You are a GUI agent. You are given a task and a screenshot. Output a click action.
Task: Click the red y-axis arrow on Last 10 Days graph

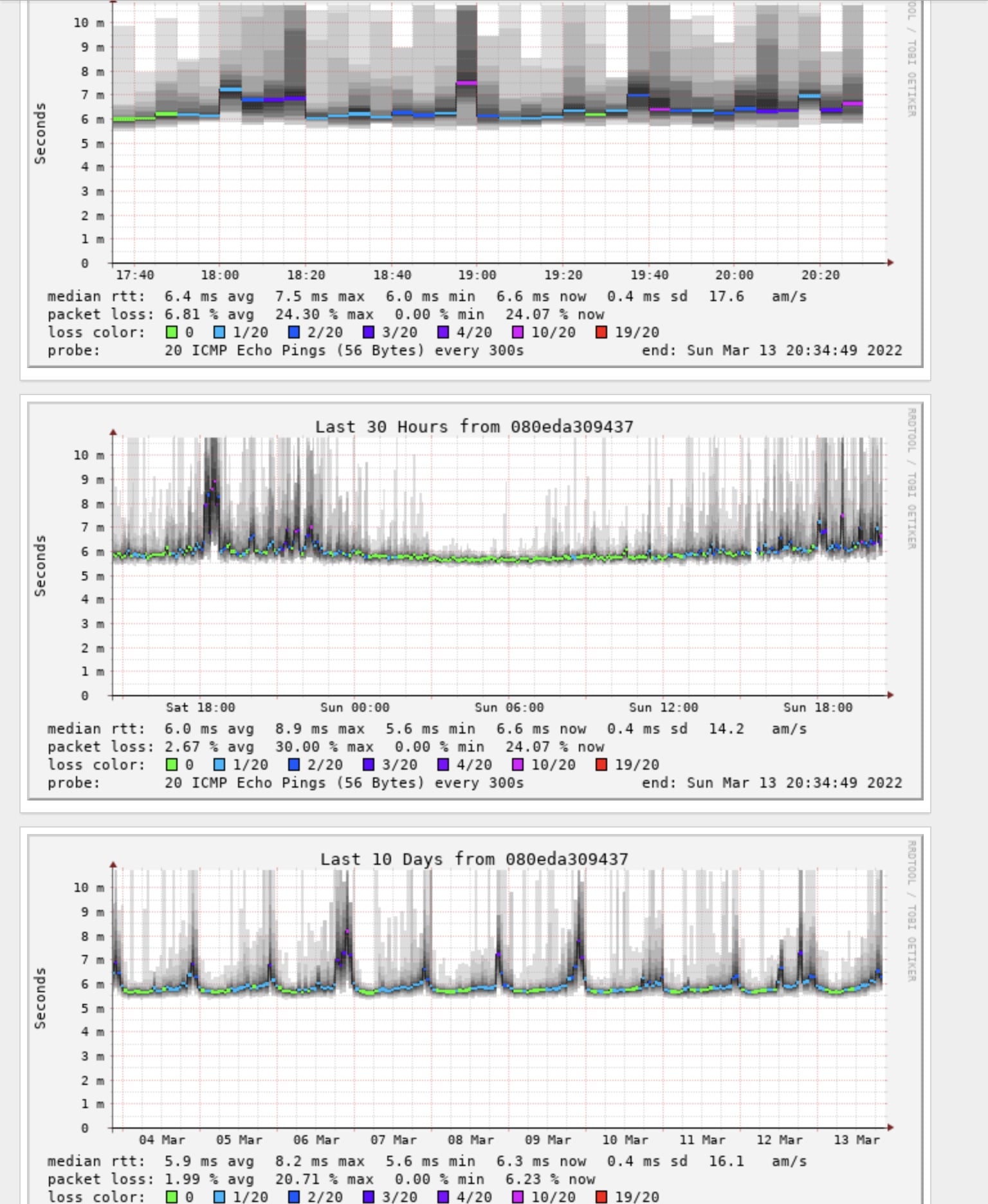tap(113, 865)
